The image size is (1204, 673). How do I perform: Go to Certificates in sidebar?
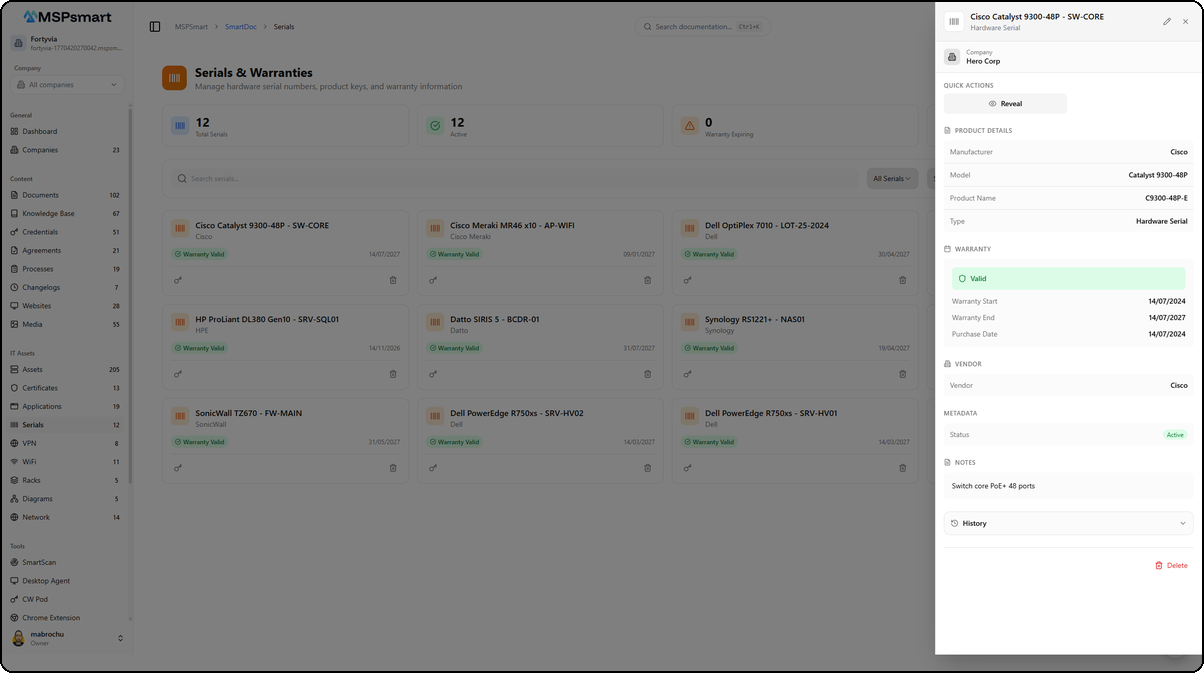pos(40,388)
